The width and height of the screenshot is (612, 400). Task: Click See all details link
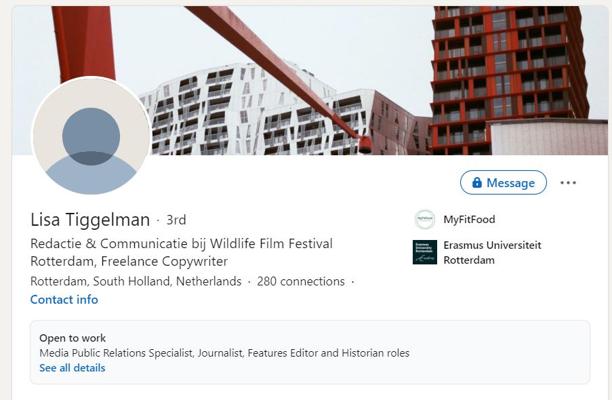72,368
